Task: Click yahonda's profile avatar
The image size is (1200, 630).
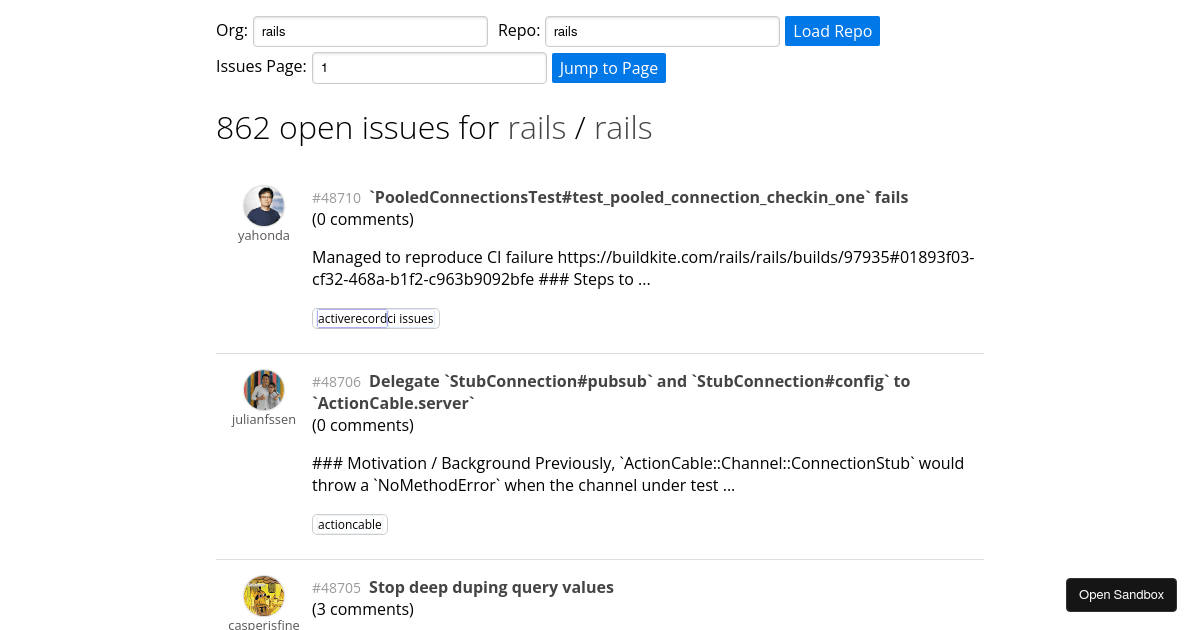Action: tap(263, 204)
